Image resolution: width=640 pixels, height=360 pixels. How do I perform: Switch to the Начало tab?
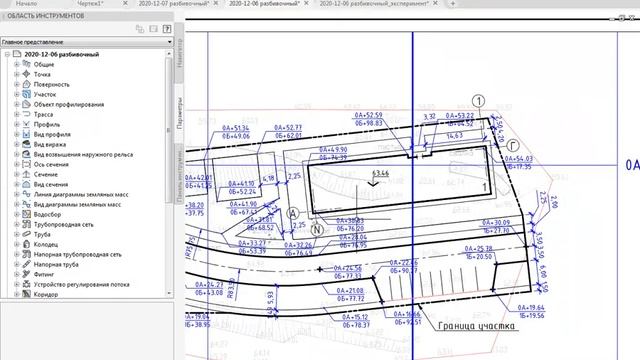coord(26,3)
